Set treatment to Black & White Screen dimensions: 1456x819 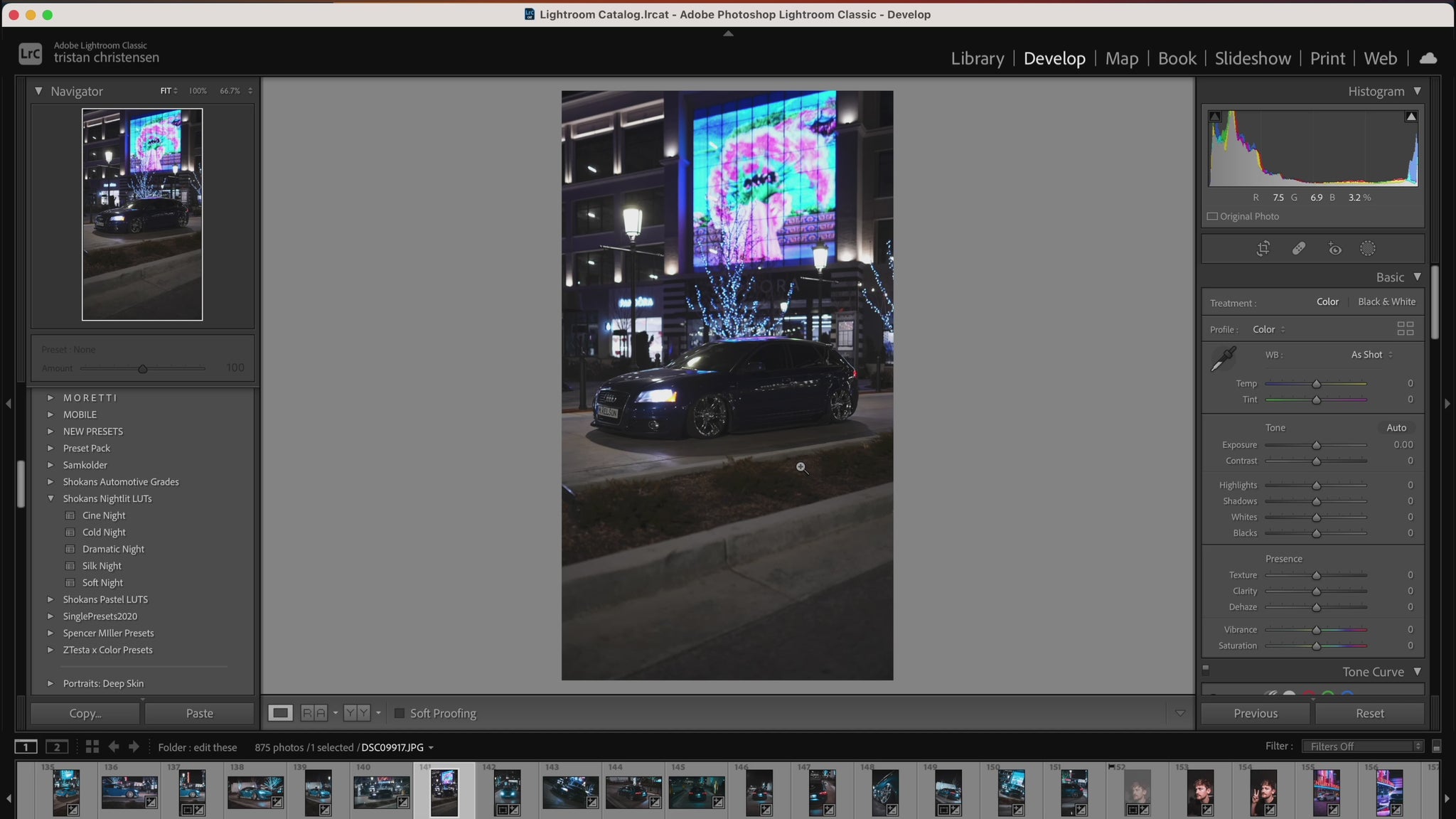(1386, 301)
